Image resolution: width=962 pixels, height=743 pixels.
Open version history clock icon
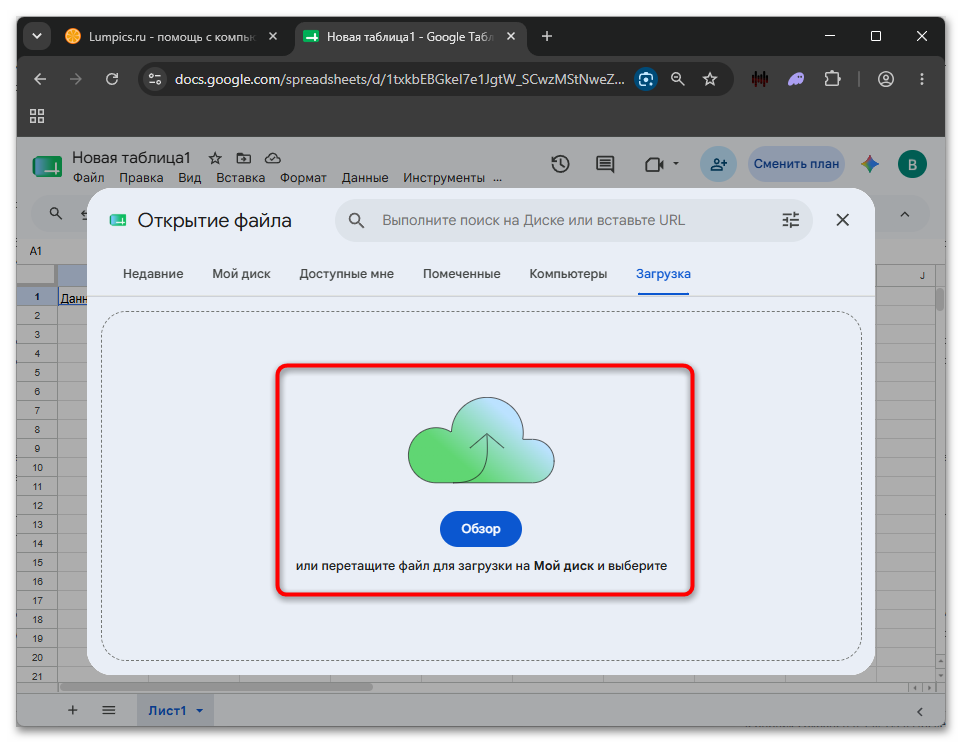coord(560,164)
